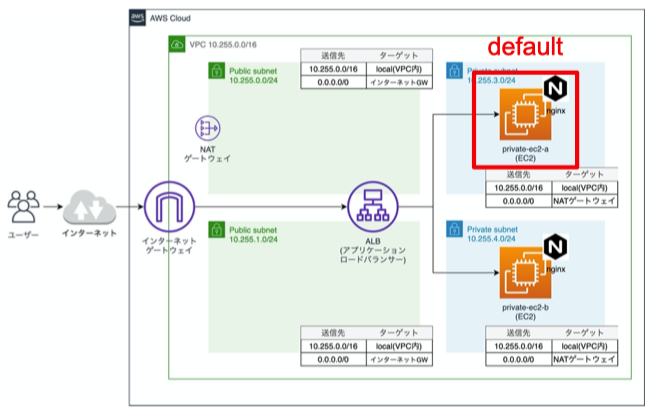
Task: Click 送信先 header in table under private-ec2-b
Action: (x=519, y=333)
